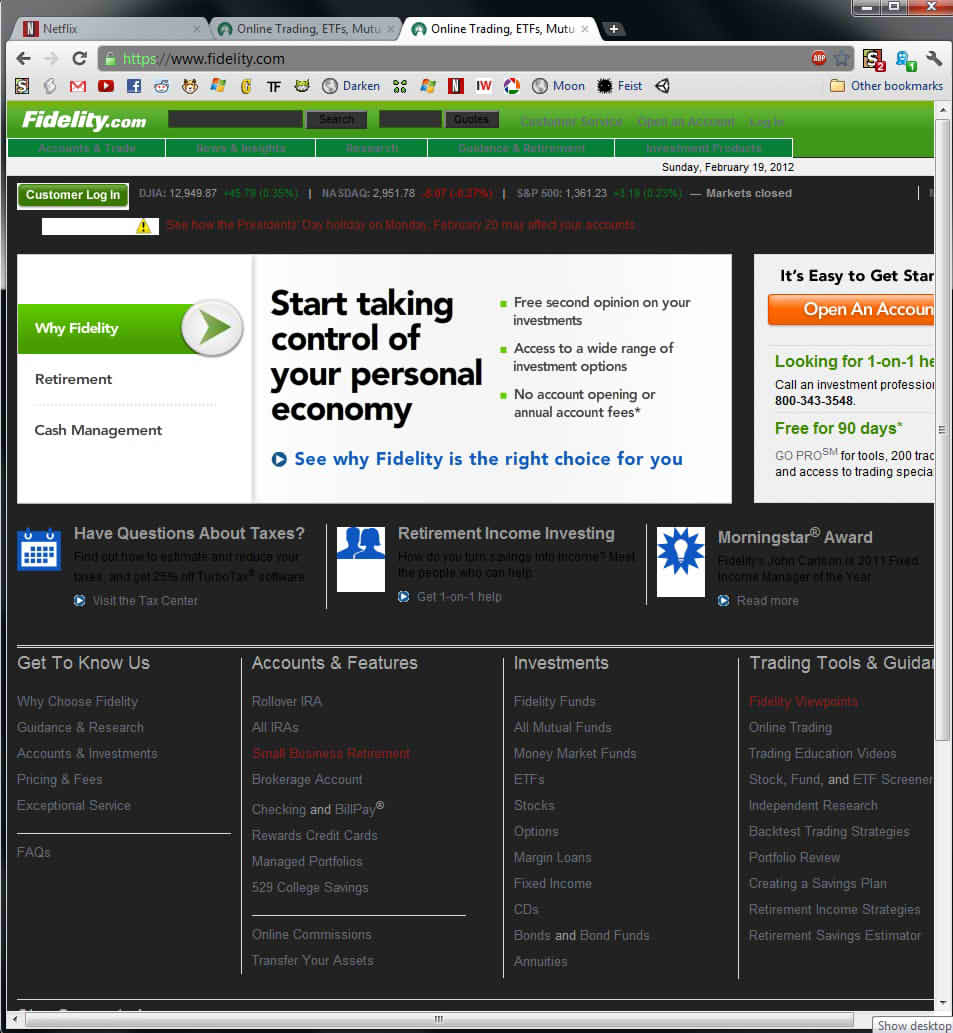953x1033 pixels.
Task: Open the Research menu
Action: [371, 148]
